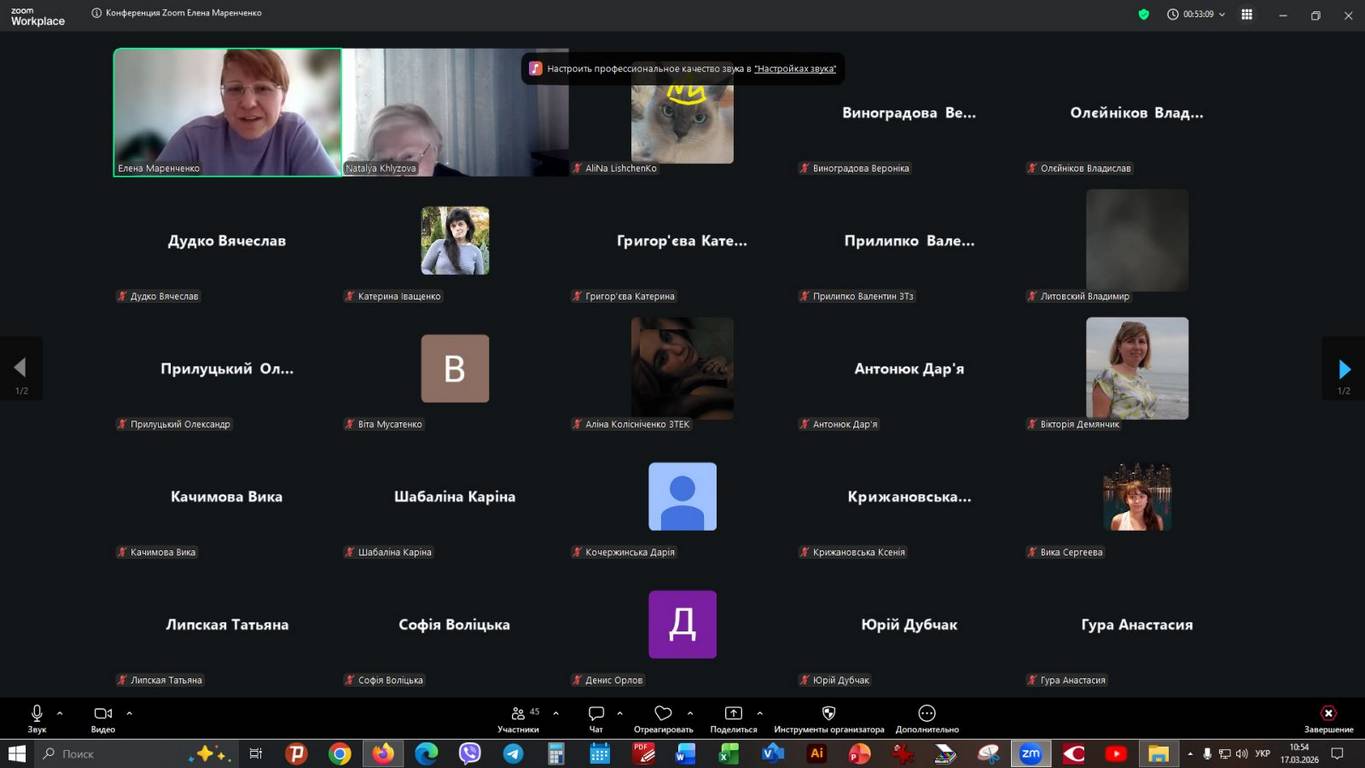Expand audio options arrow next to microphone
This screenshot has width=1365, height=768.
(60, 713)
